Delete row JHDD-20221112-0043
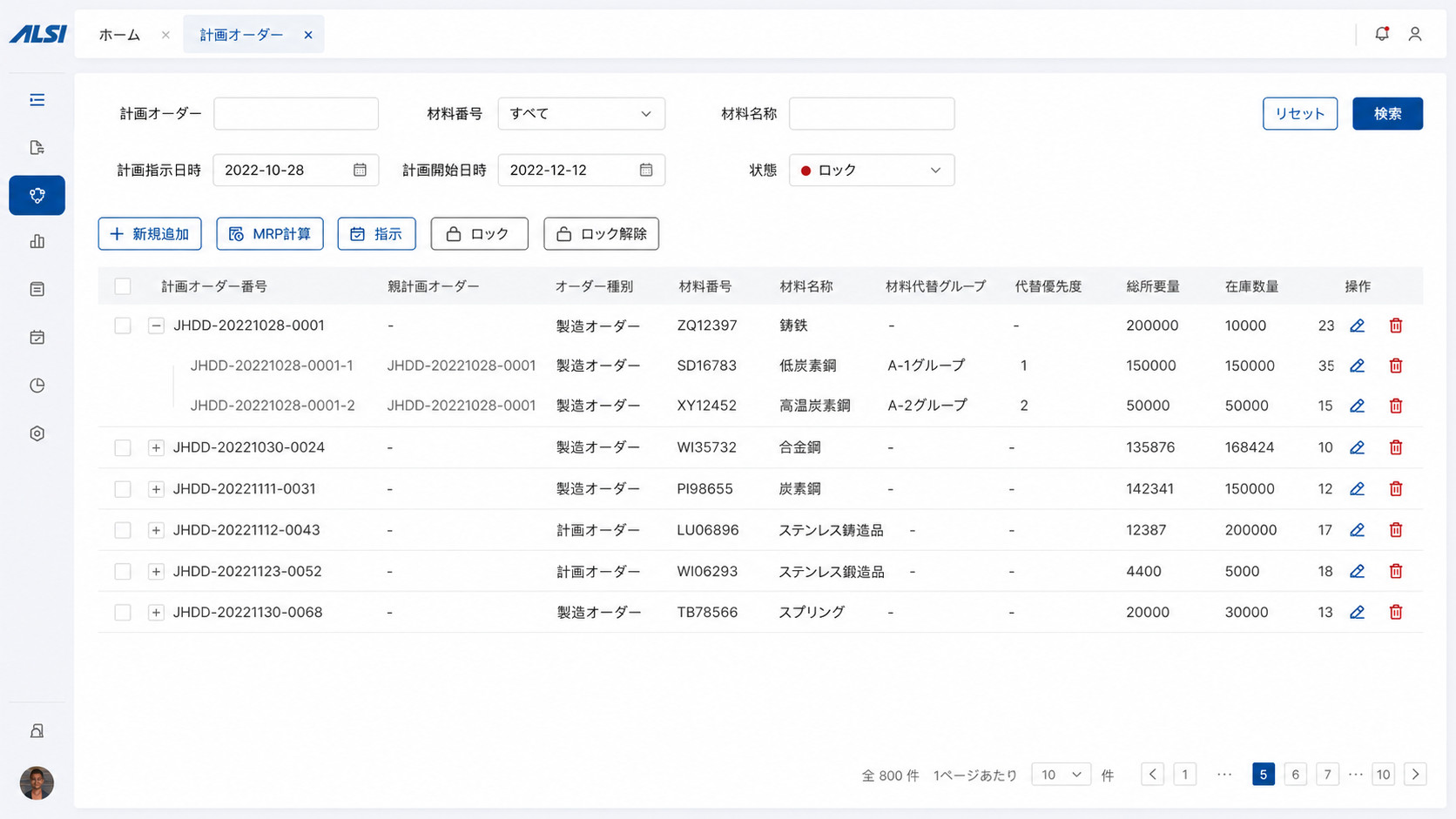This screenshot has width=1456, height=819. [x=1396, y=530]
